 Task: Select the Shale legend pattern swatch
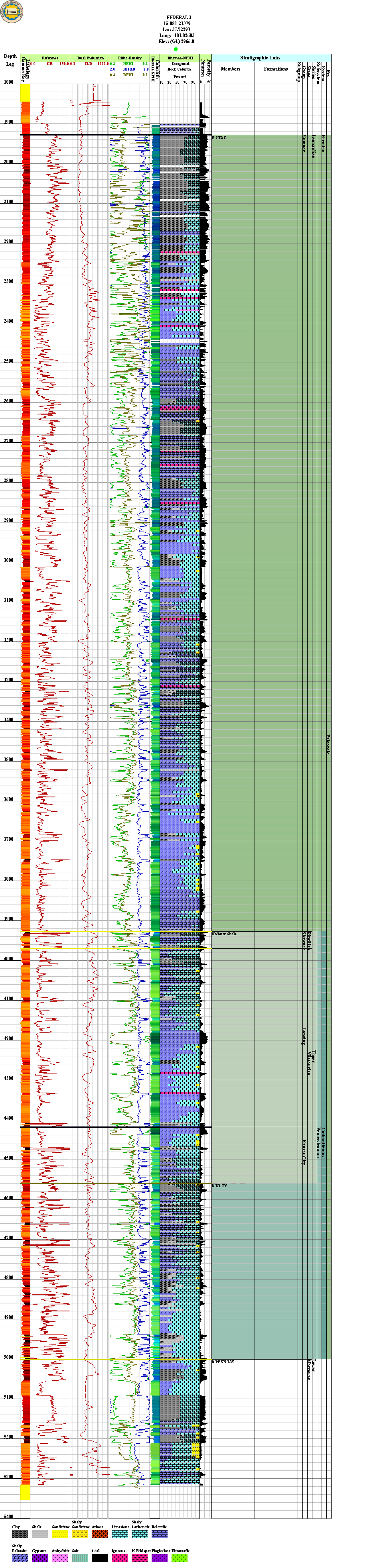[x=39, y=1535]
